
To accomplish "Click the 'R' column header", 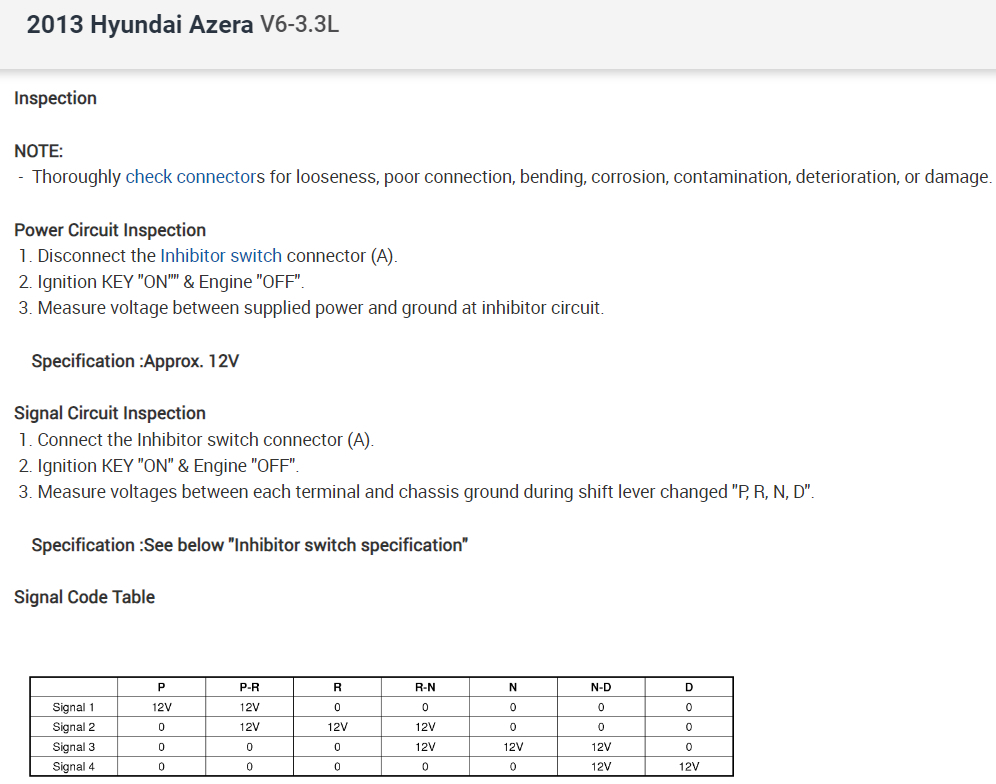I will click(x=337, y=687).
